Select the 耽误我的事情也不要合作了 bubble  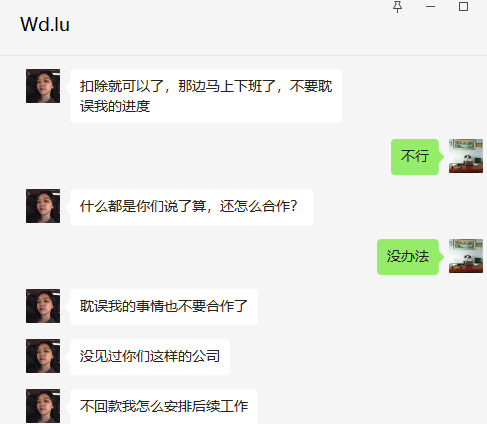click(164, 307)
